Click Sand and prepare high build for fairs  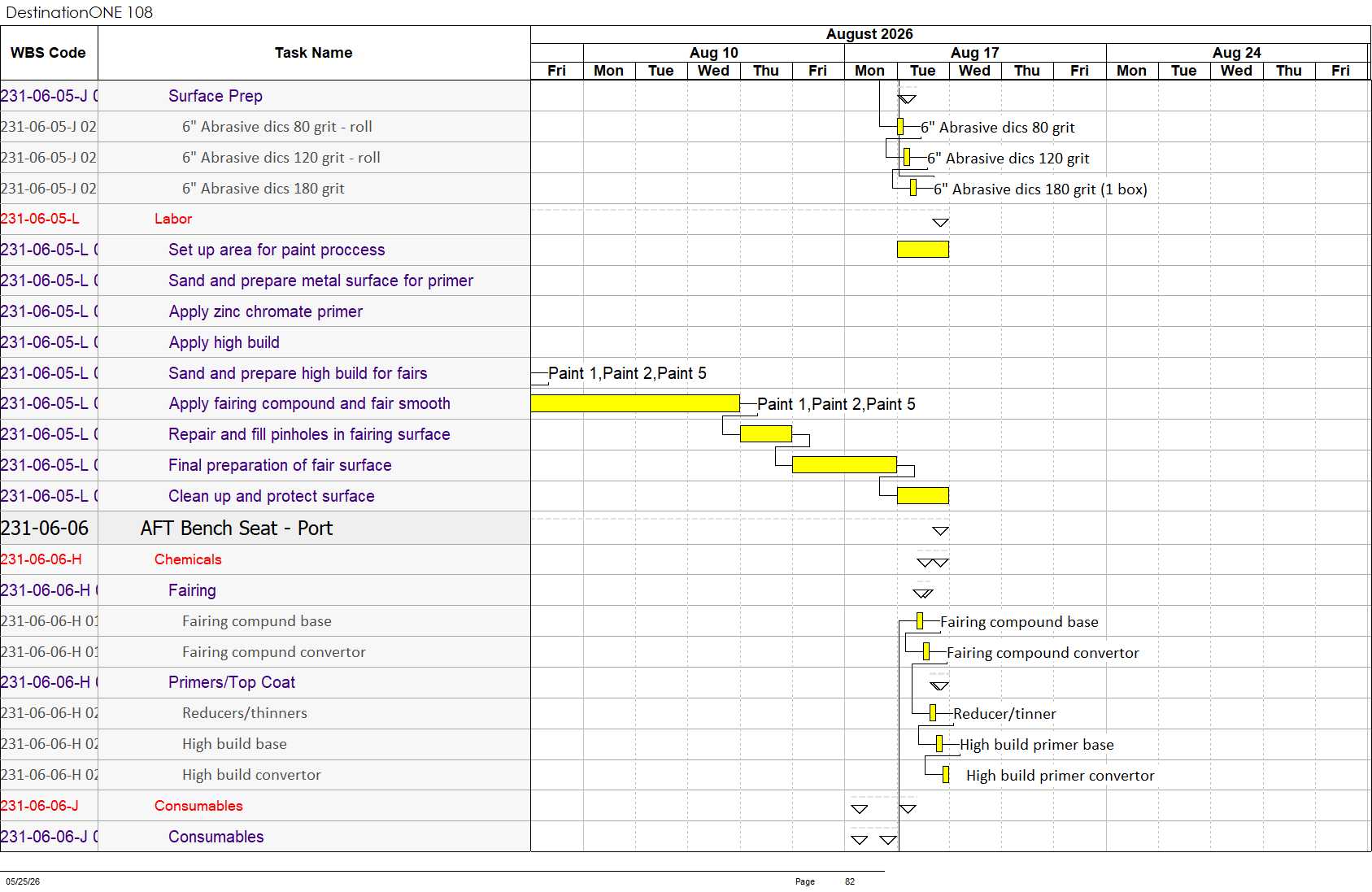point(298,373)
